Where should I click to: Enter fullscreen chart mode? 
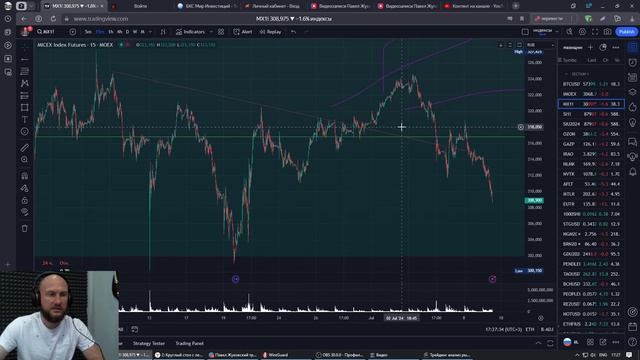[595, 32]
